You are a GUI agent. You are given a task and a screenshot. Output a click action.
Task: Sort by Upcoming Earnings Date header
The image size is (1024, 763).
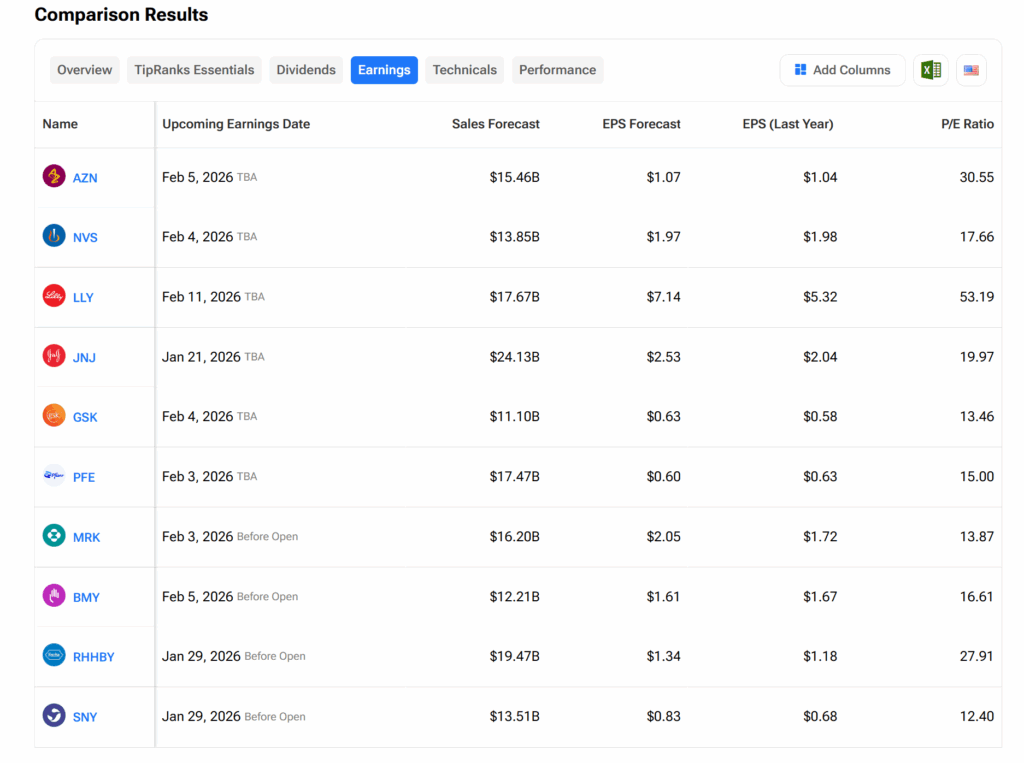(236, 124)
